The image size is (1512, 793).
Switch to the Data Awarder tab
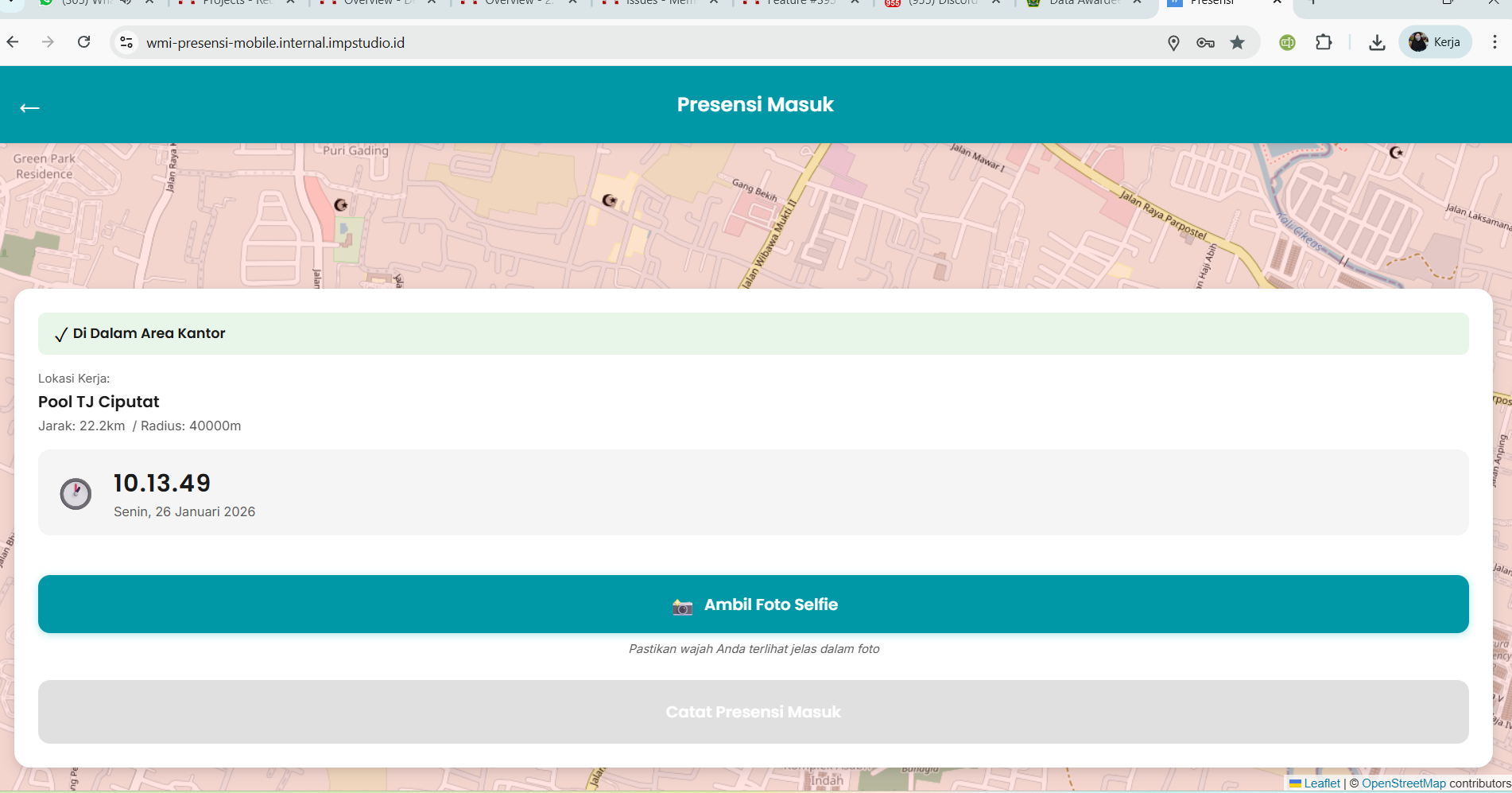tap(1083, 3)
